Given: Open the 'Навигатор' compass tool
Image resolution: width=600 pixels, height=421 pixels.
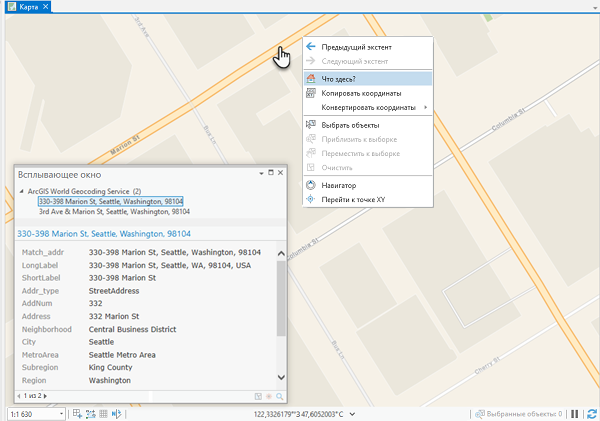Looking at the screenshot, I should pyautogui.click(x=311, y=185).
